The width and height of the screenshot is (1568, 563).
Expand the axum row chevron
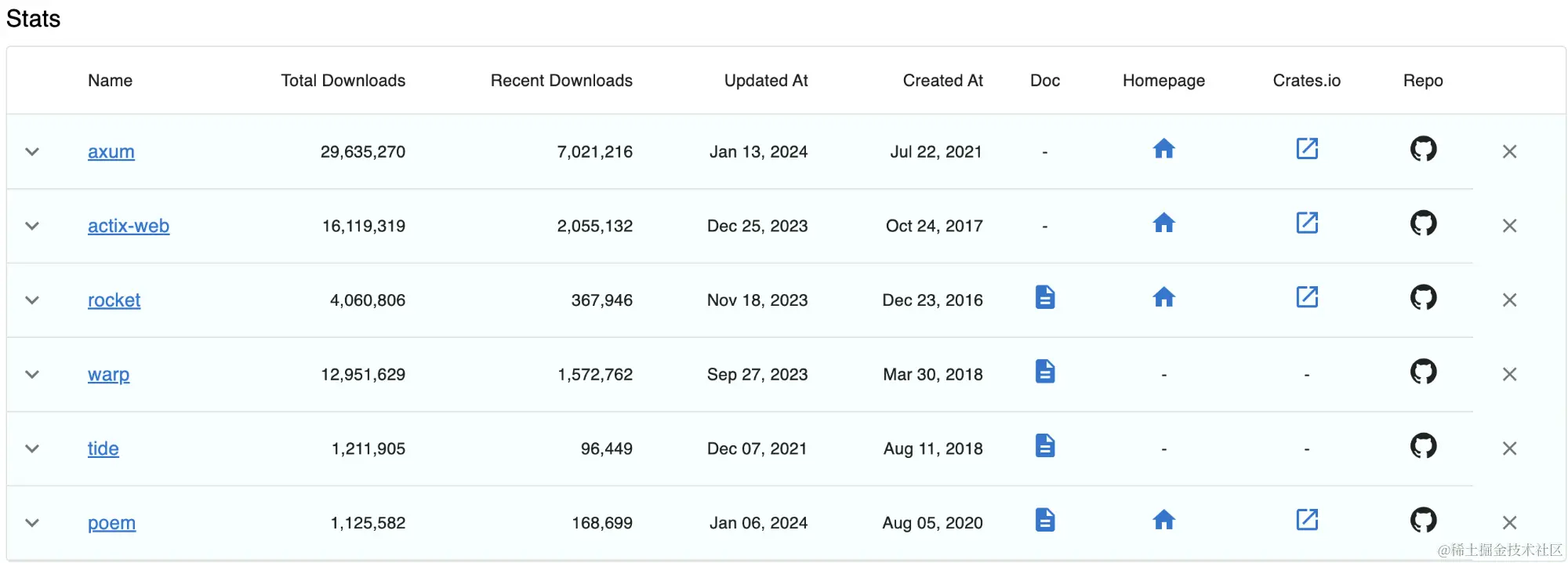pyautogui.click(x=32, y=152)
